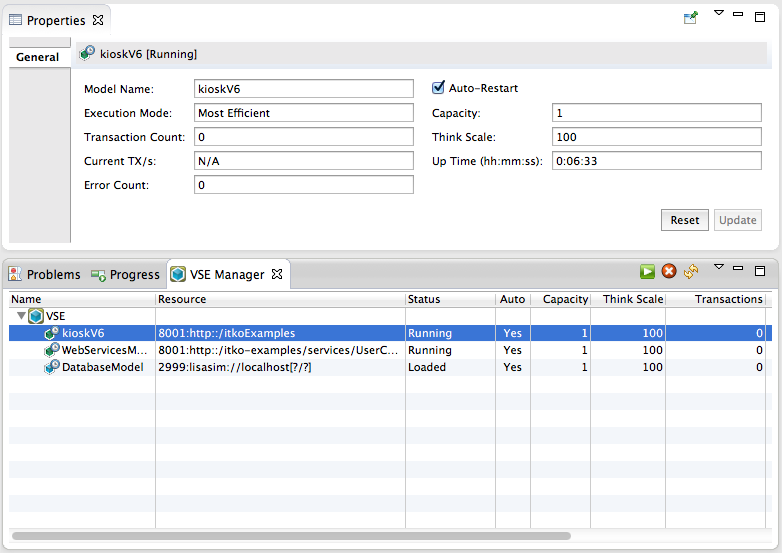782x553 pixels.
Task: Collapse the VSE tree node
Action: coord(21,316)
